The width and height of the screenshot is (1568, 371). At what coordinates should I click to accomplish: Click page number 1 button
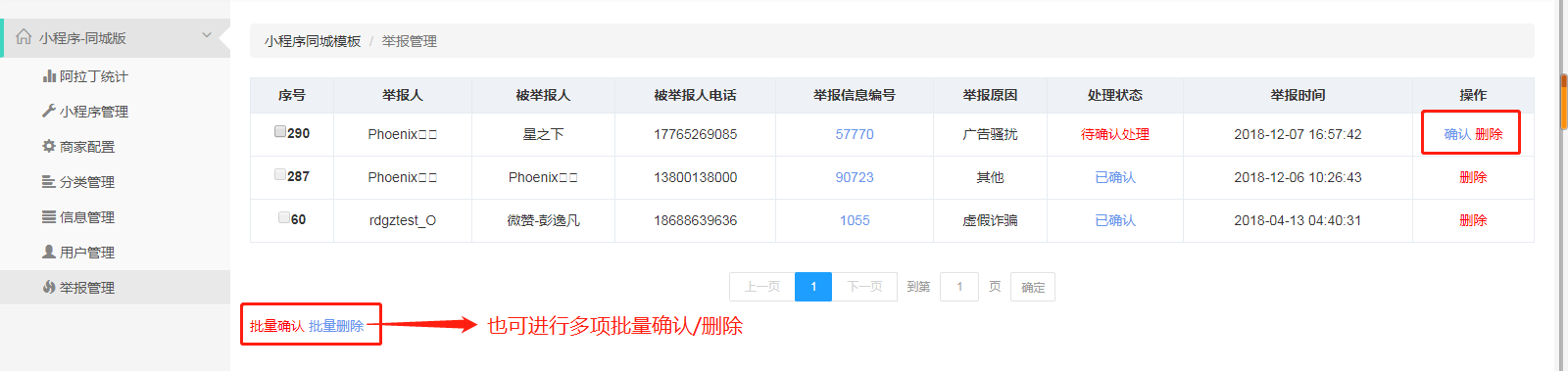[x=813, y=287]
